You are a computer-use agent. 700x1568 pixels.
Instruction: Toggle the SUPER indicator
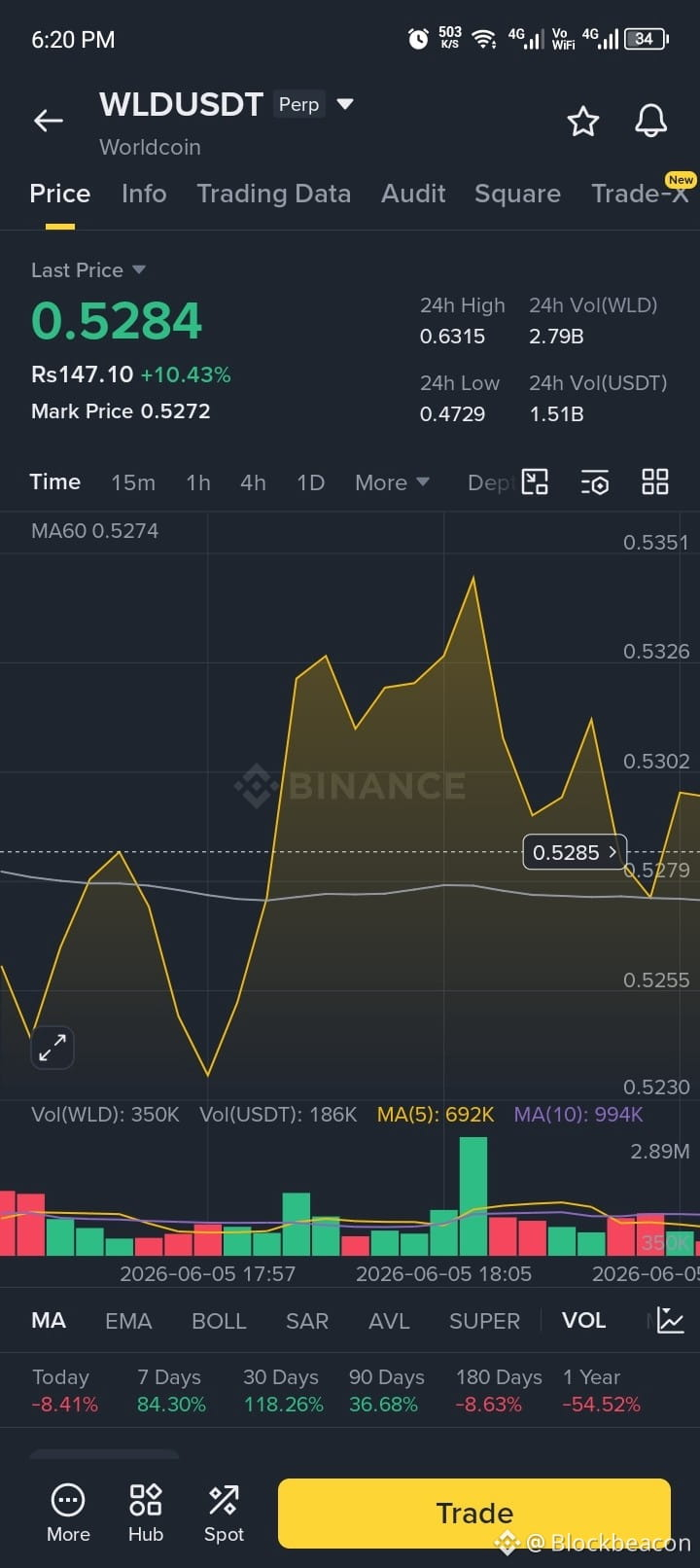(484, 1321)
